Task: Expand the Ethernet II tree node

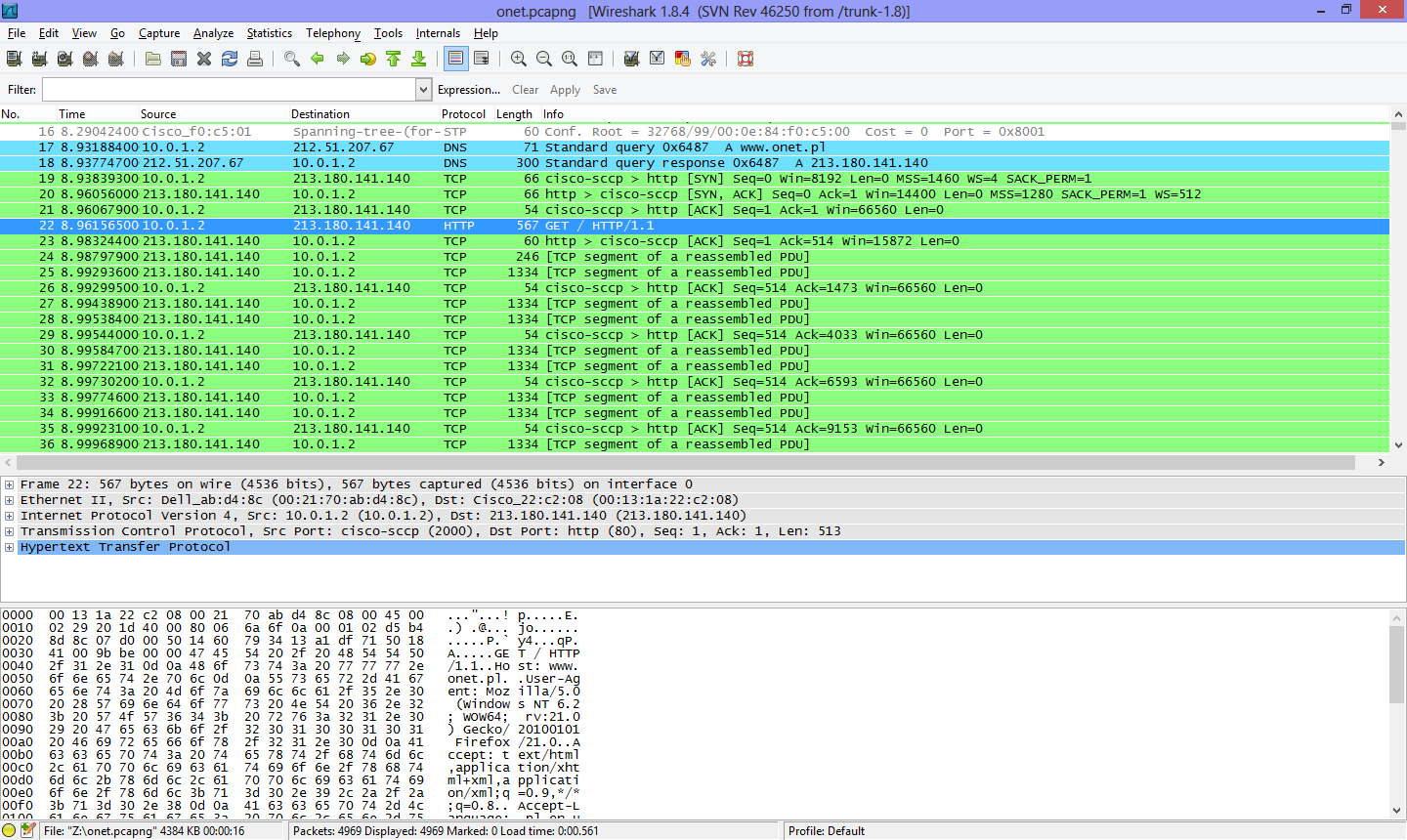Action: 9,500
